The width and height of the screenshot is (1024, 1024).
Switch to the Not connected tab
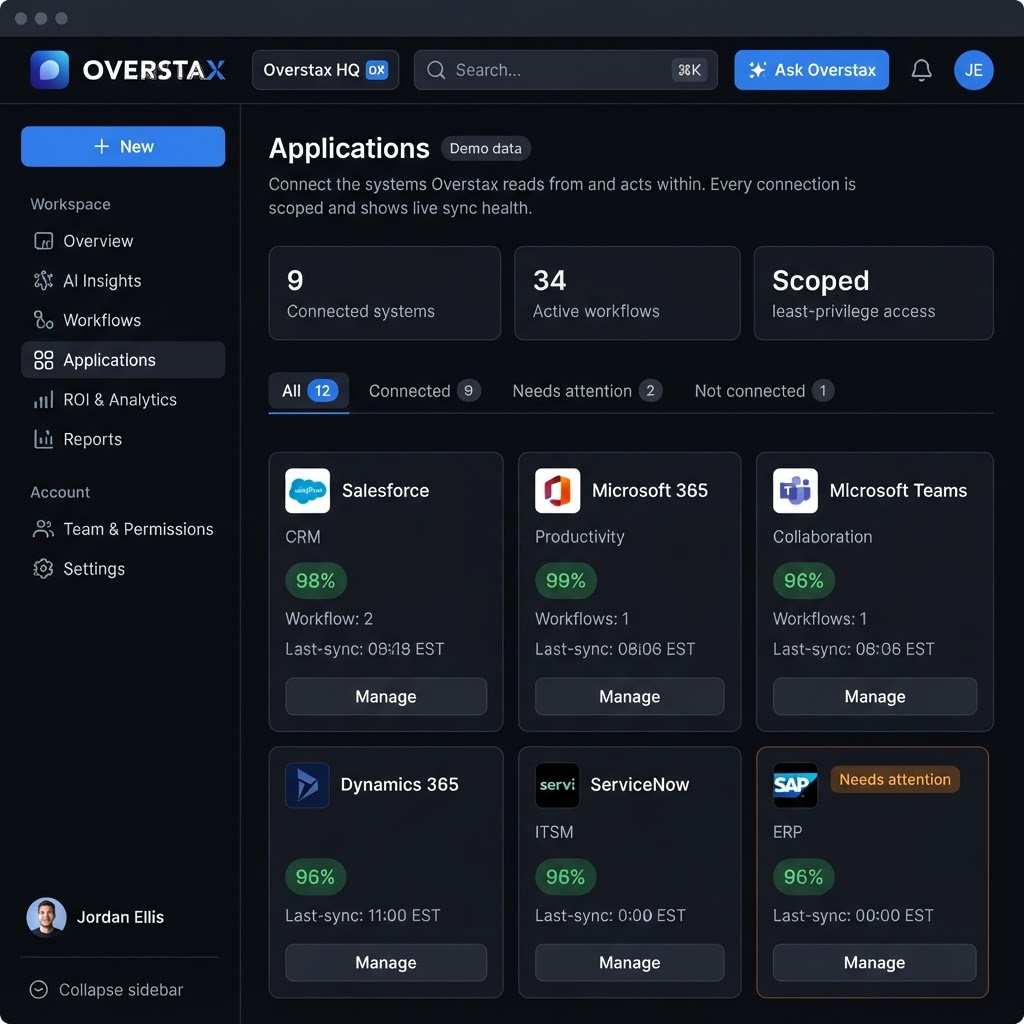764,391
